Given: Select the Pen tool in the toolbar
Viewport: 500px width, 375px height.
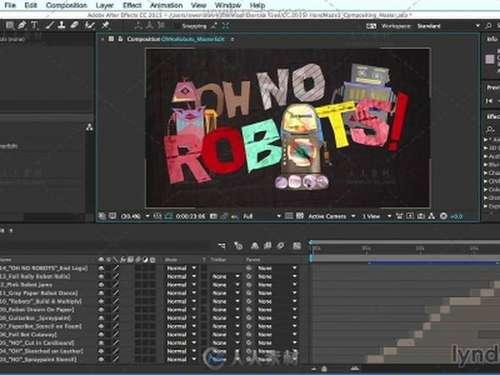Looking at the screenshot, I should (22, 25).
